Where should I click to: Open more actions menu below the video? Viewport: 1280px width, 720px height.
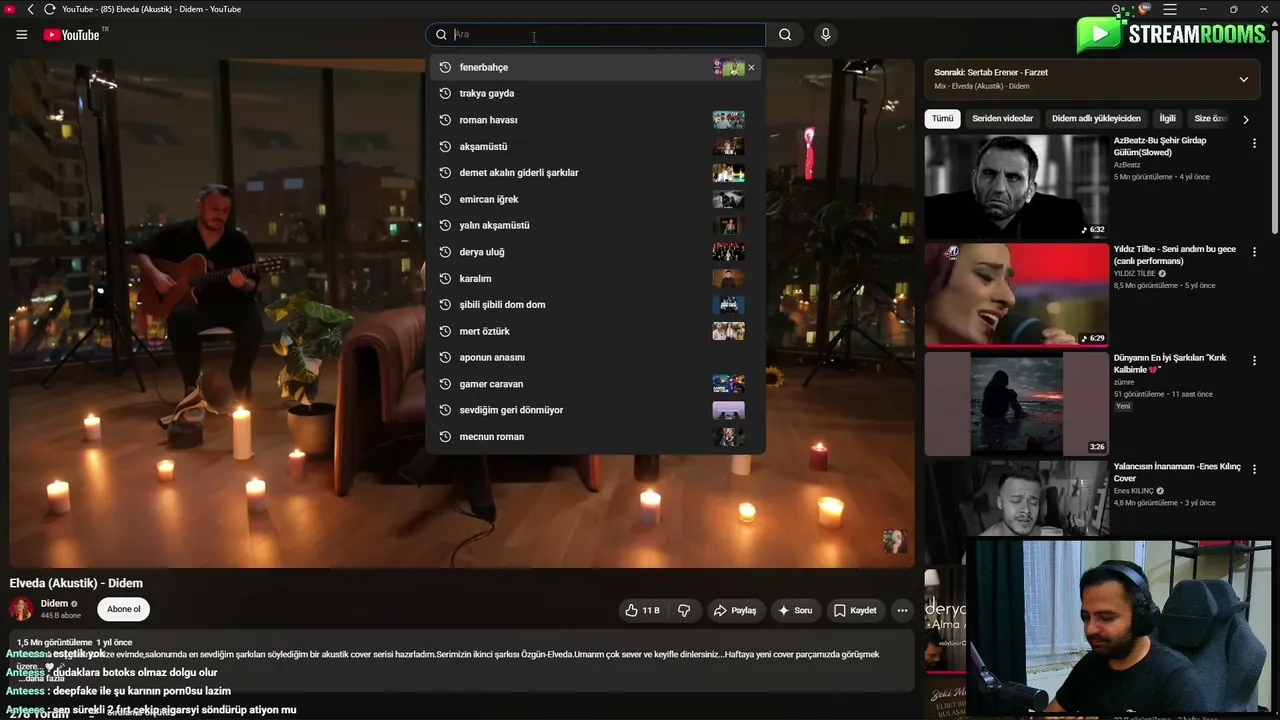902,610
